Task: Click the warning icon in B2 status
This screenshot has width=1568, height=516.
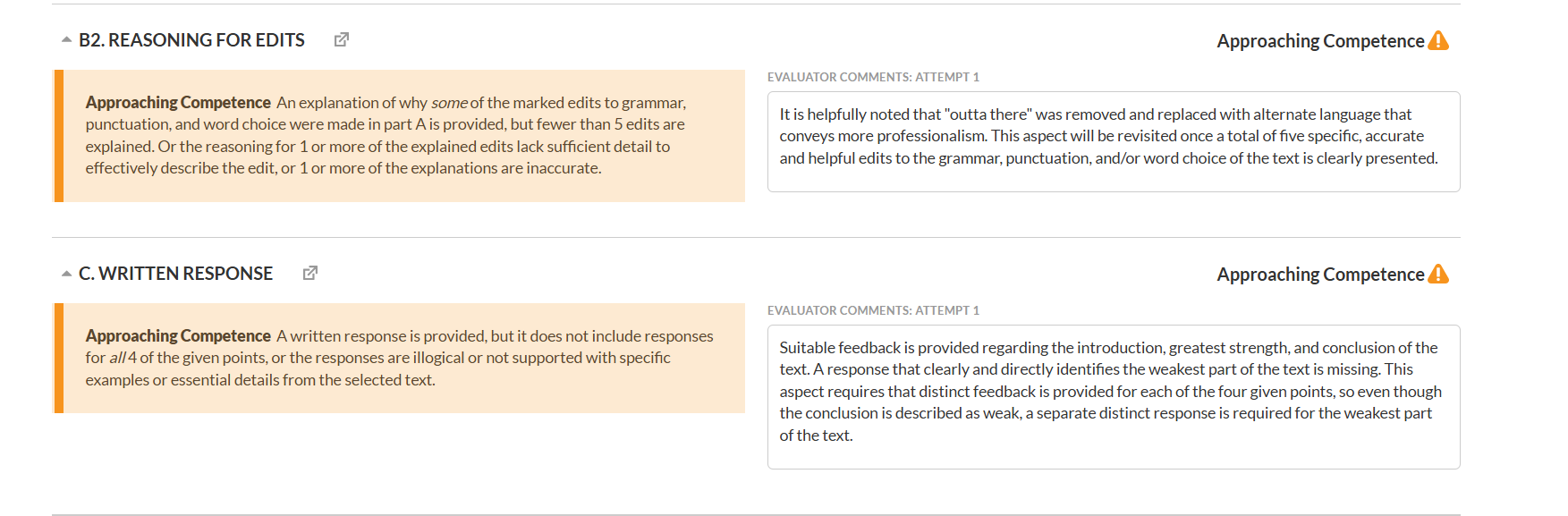Action: click(x=1438, y=41)
